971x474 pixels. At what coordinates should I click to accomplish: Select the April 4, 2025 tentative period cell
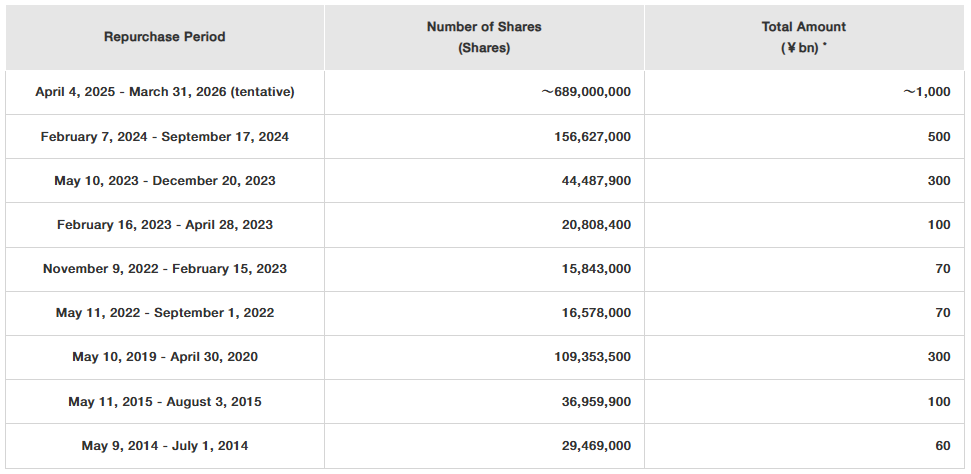[165, 92]
